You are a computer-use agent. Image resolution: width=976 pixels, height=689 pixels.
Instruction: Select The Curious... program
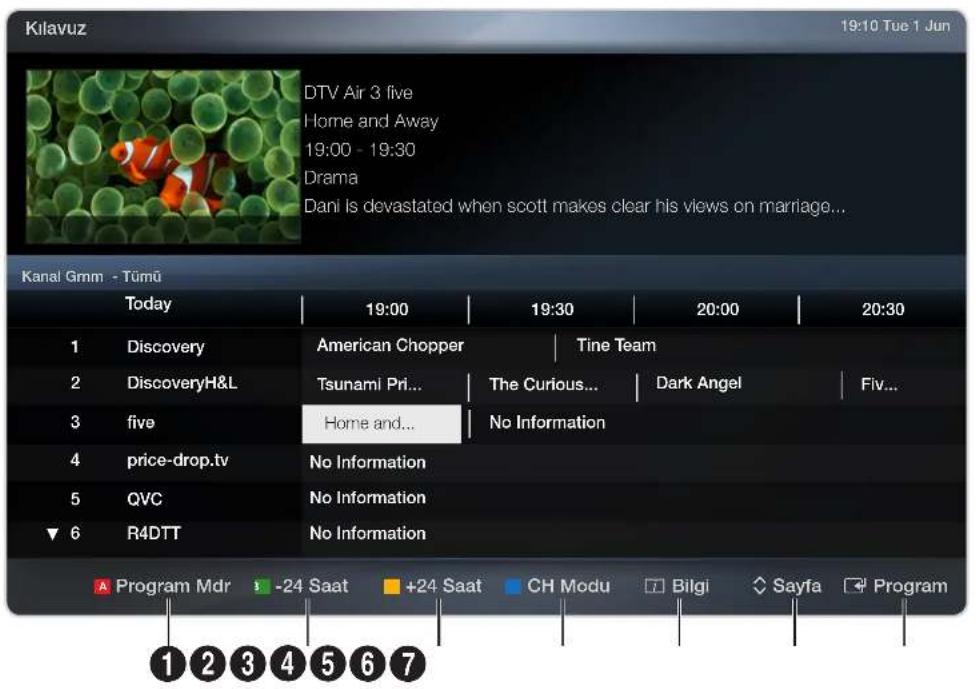[543, 385]
